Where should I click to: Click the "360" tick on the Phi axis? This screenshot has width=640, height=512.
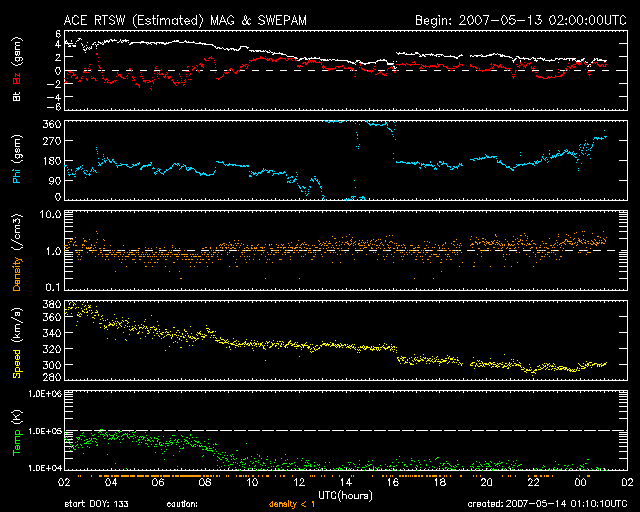[52, 124]
